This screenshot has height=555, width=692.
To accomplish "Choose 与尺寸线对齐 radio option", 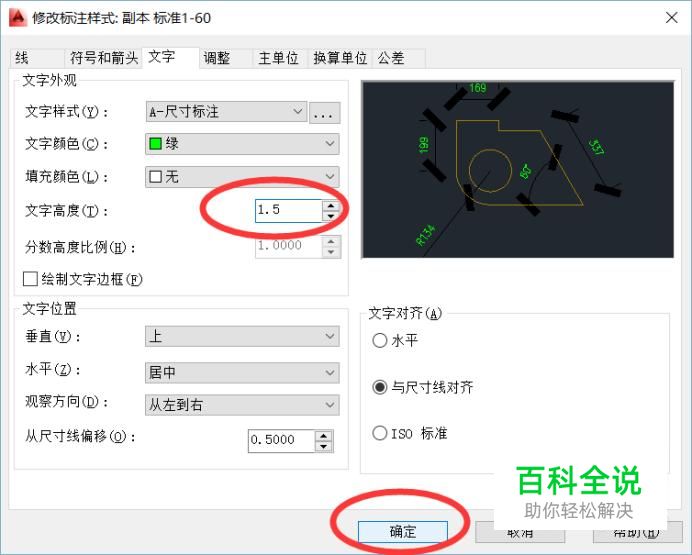I will 380,387.
